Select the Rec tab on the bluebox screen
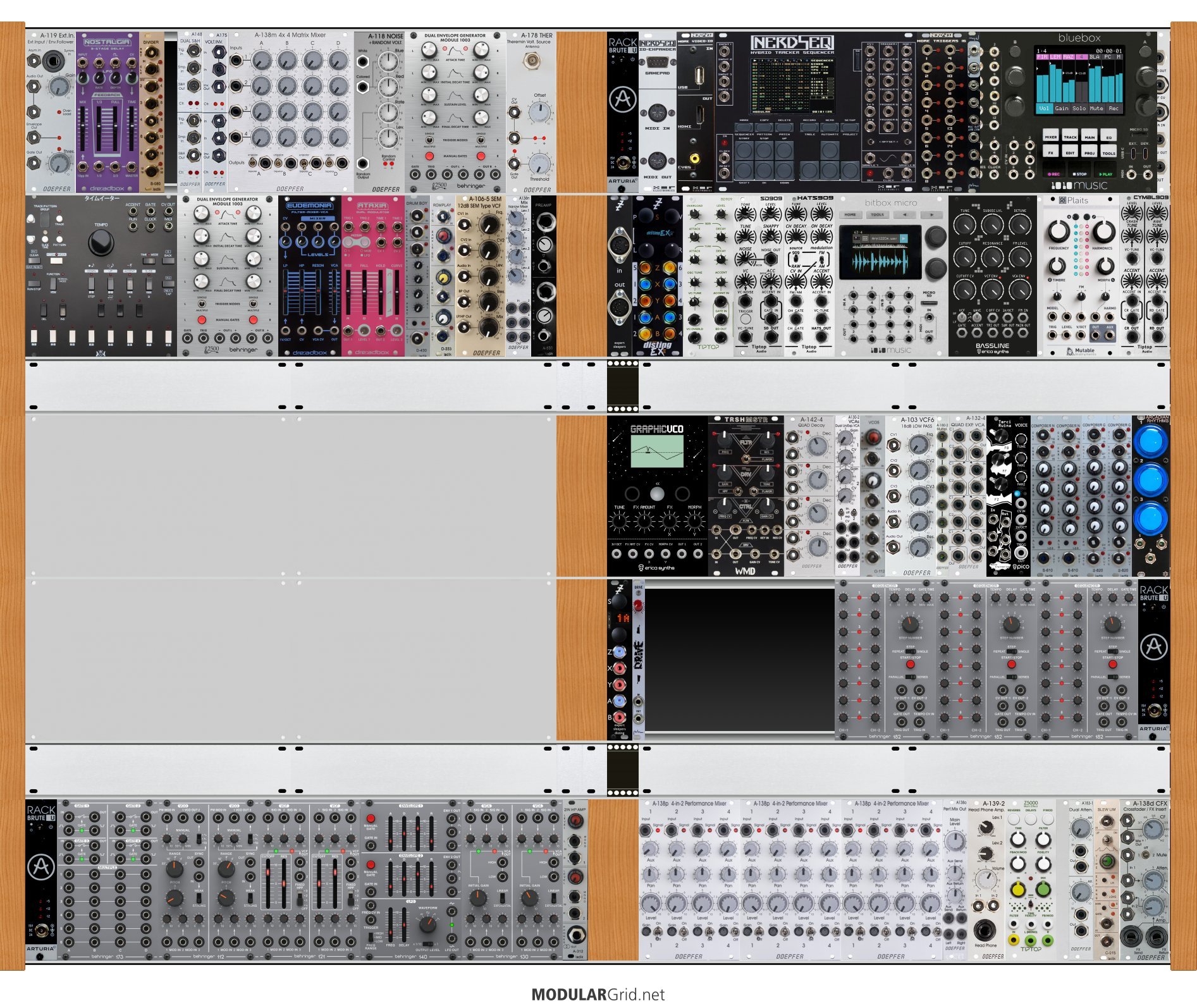 tap(1114, 108)
